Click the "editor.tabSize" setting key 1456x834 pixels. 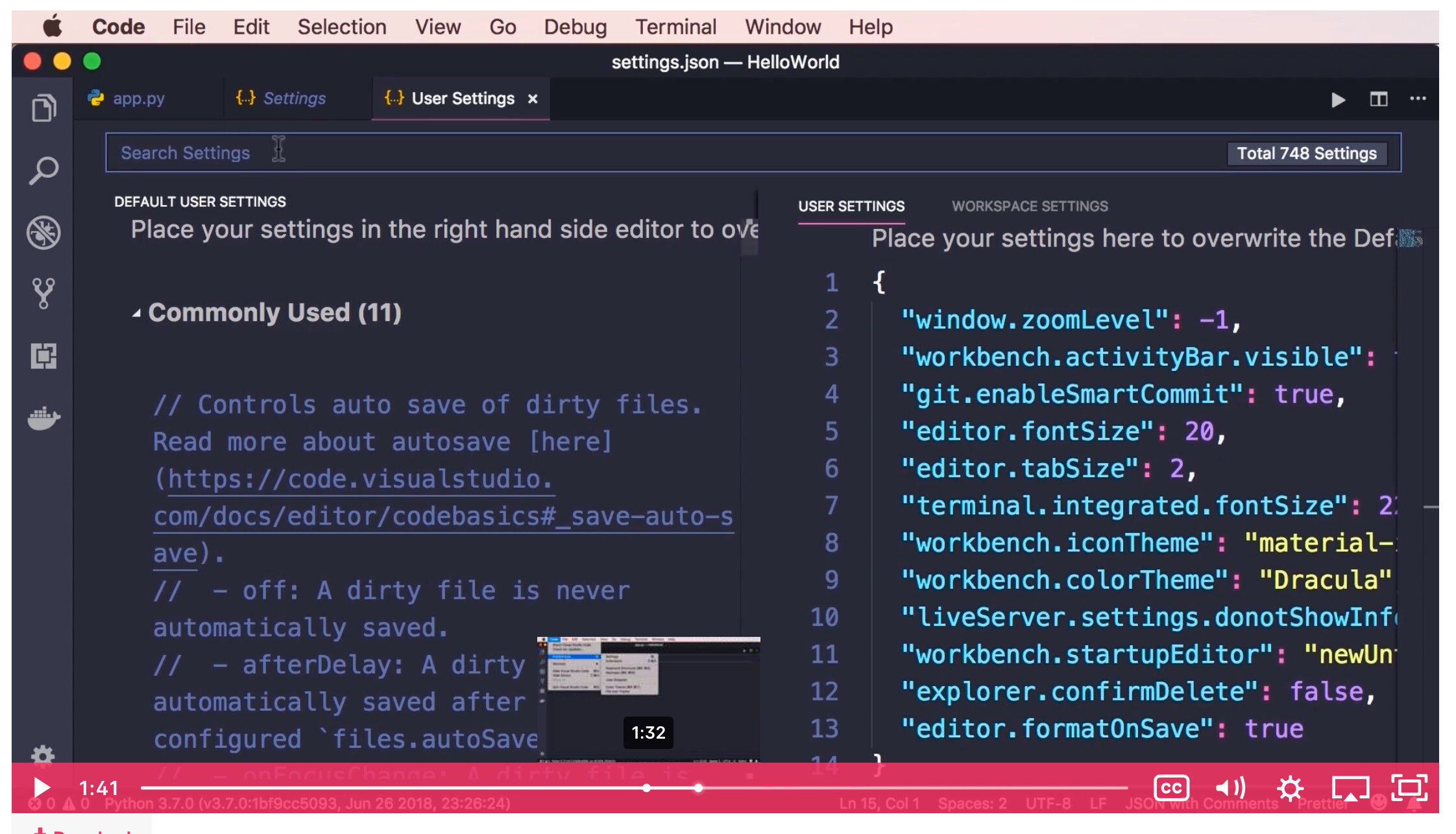[1020, 468]
